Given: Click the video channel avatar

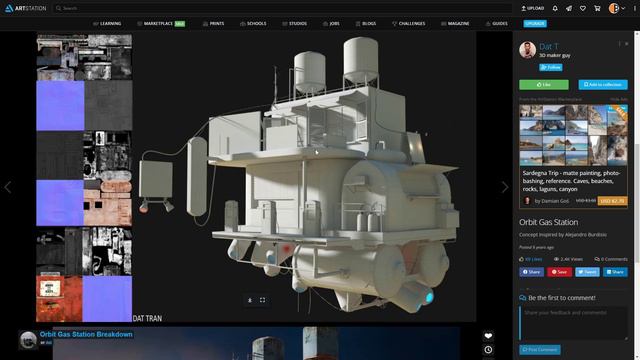Looking at the screenshot, I should point(28,340).
